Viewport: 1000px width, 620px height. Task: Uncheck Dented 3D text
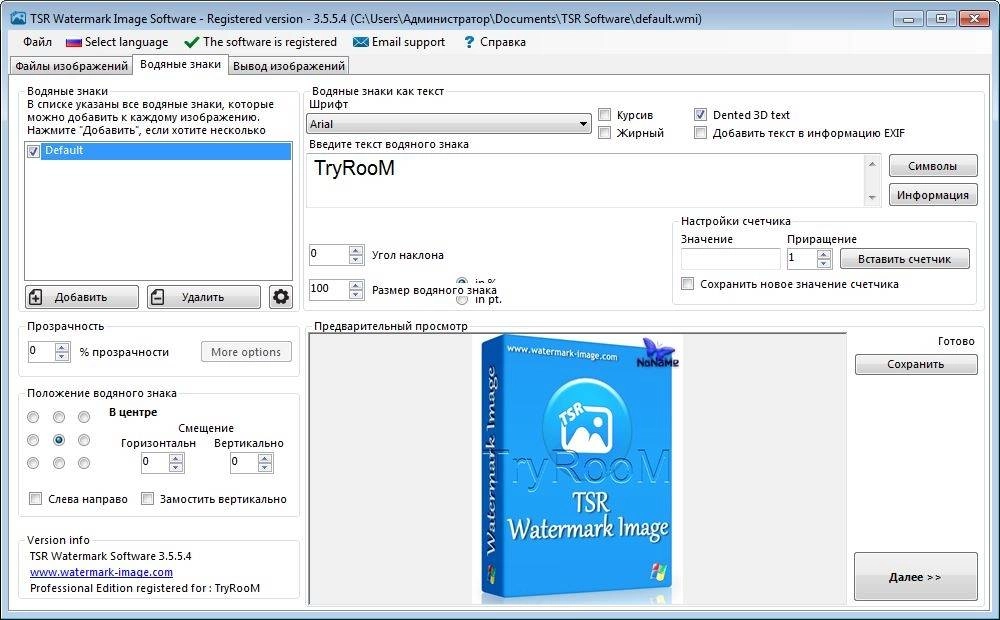700,115
